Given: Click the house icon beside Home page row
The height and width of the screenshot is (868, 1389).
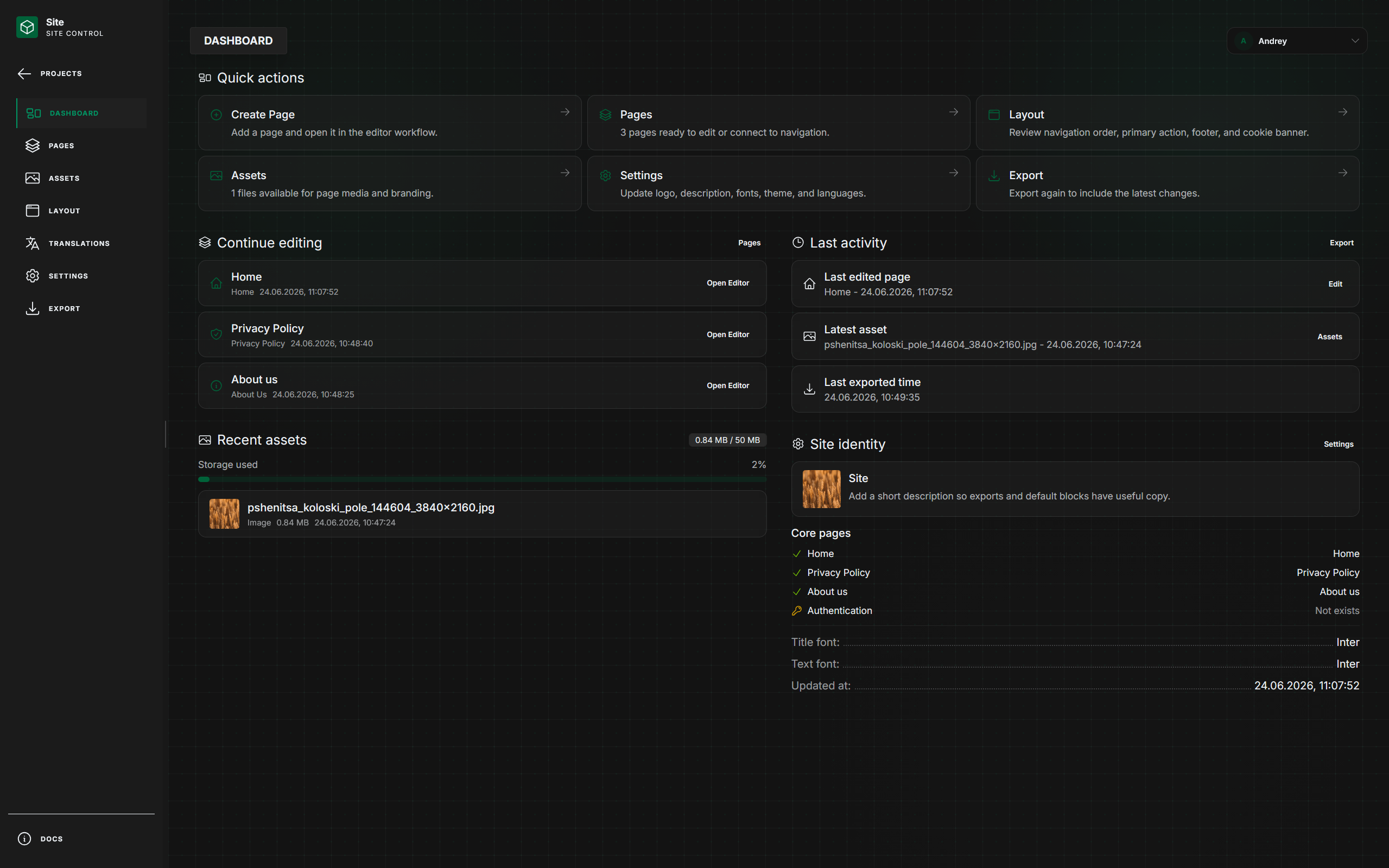Looking at the screenshot, I should point(217,283).
